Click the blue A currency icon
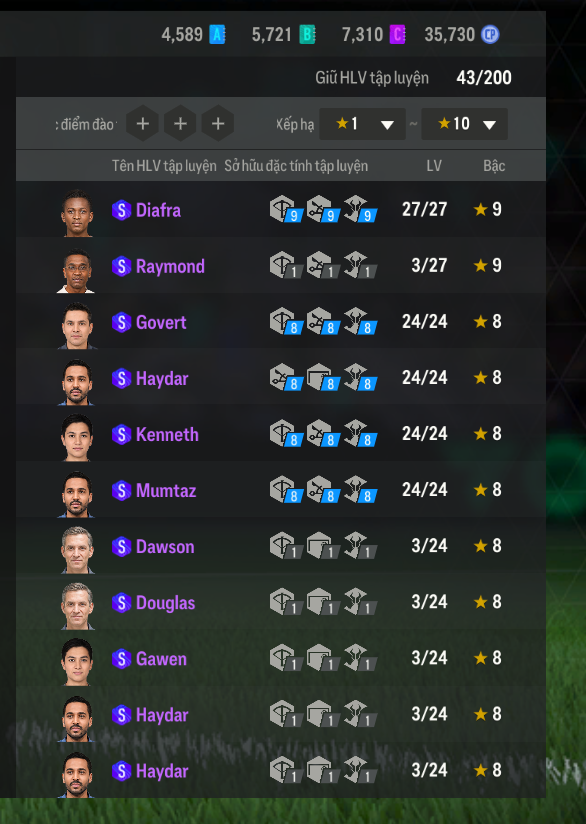Viewport: 586px width, 824px height. pyautogui.click(x=217, y=35)
